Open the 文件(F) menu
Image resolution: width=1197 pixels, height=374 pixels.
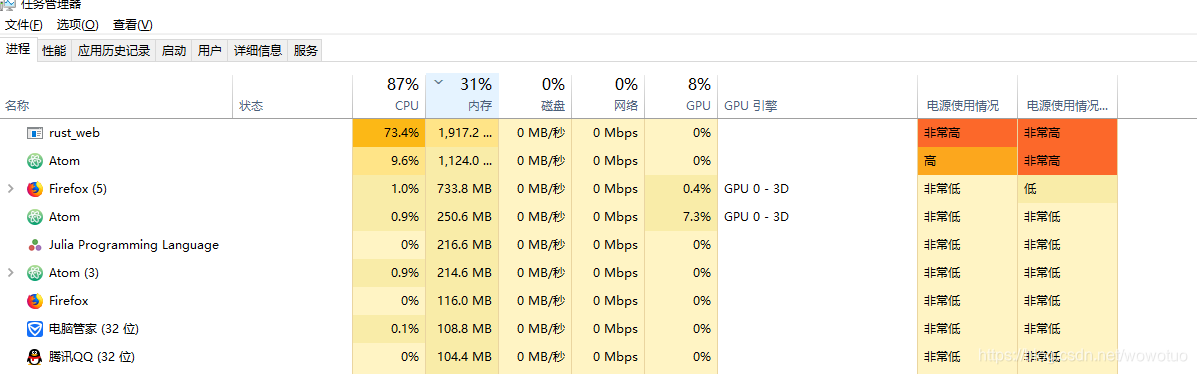(24, 24)
